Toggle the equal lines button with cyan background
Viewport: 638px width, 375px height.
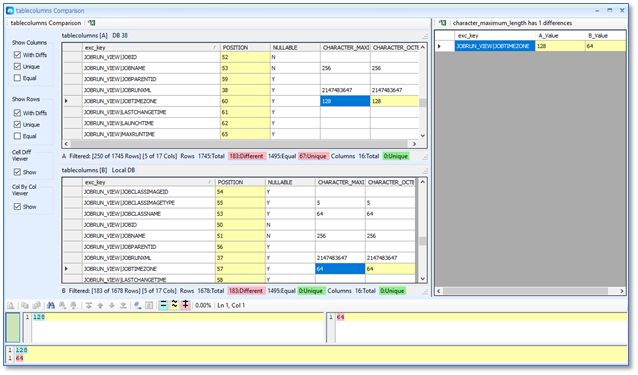tap(163, 305)
